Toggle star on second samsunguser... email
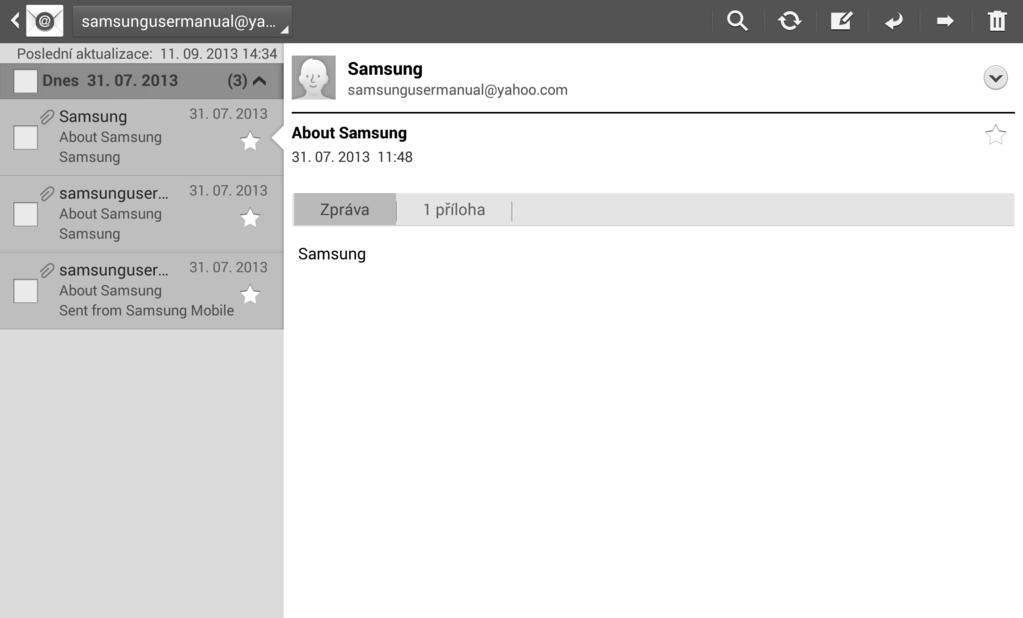 click(250, 217)
